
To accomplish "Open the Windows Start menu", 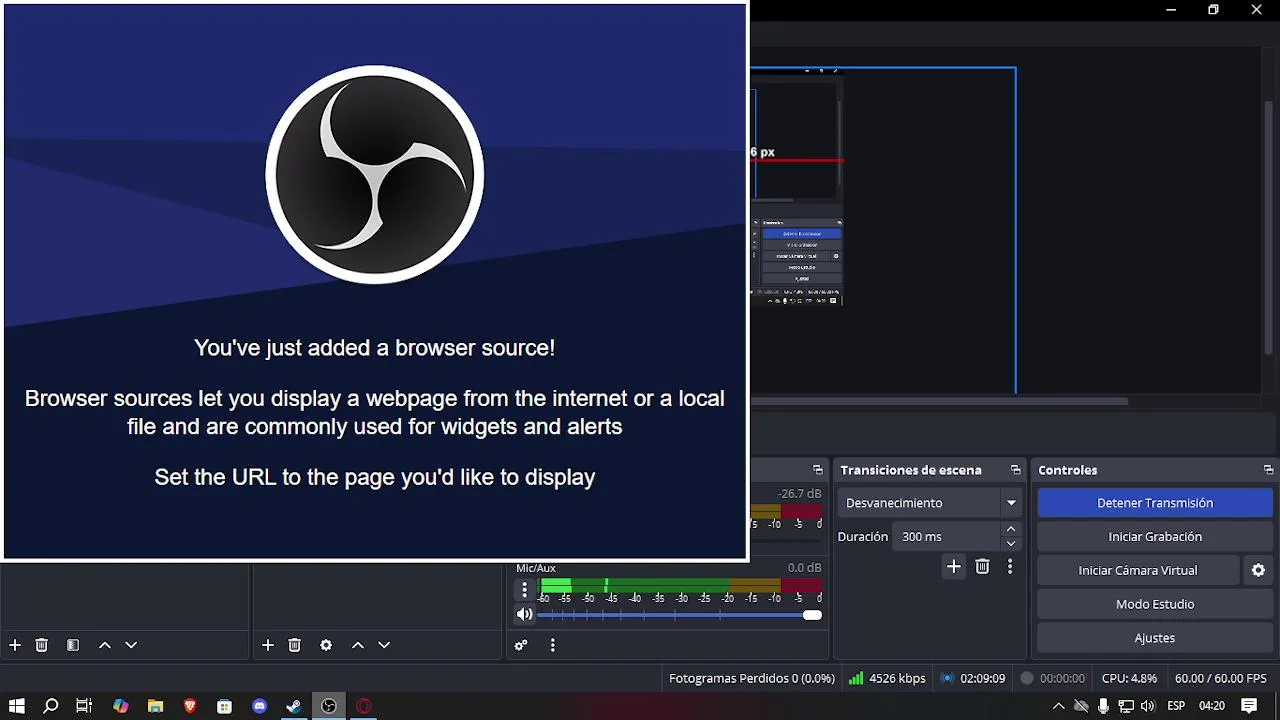I will pyautogui.click(x=16, y=706).
